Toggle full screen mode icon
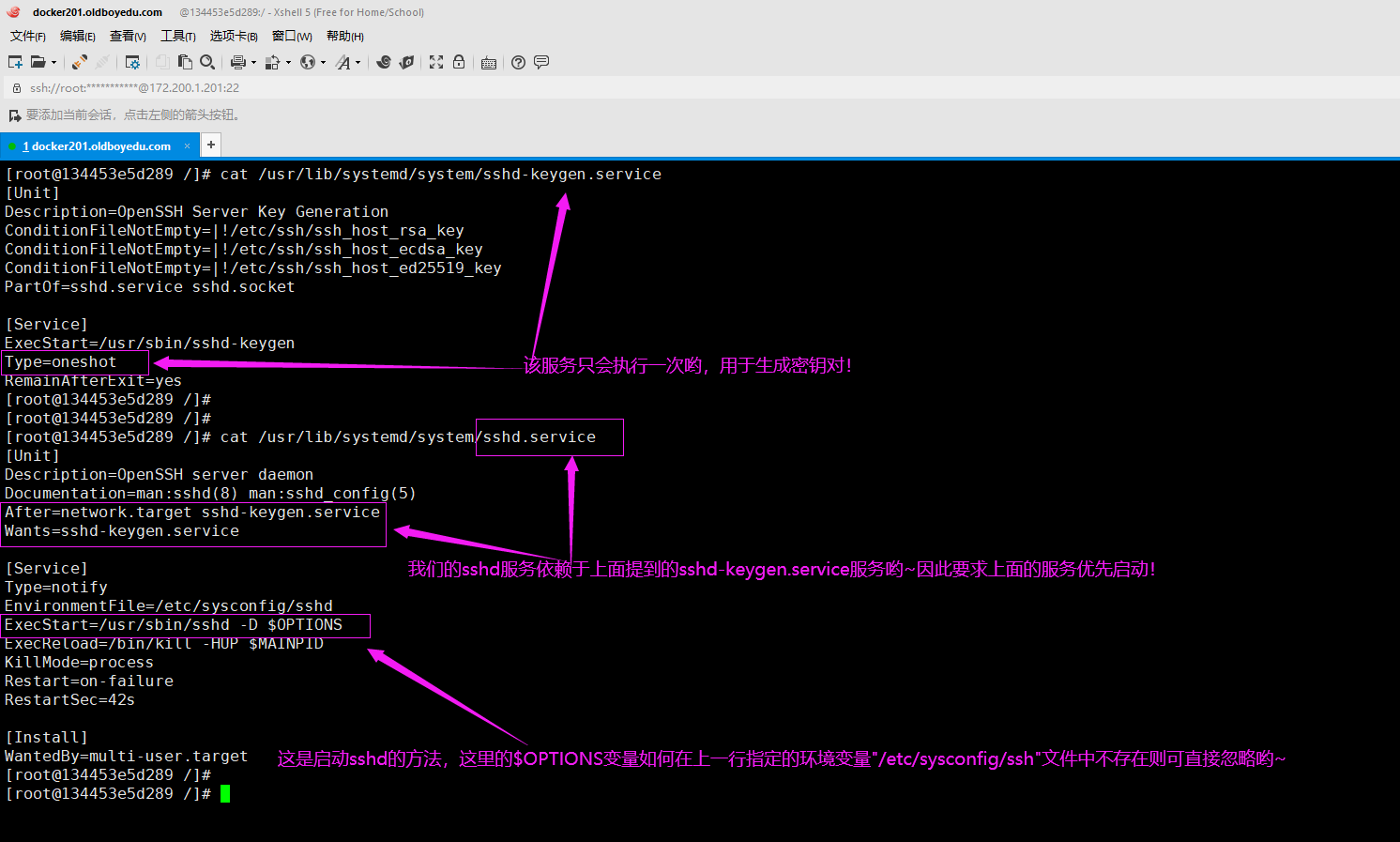Image resolution: width=1400 pixels, height=842 pixels. pyautogui.click(x=436, y=62)
